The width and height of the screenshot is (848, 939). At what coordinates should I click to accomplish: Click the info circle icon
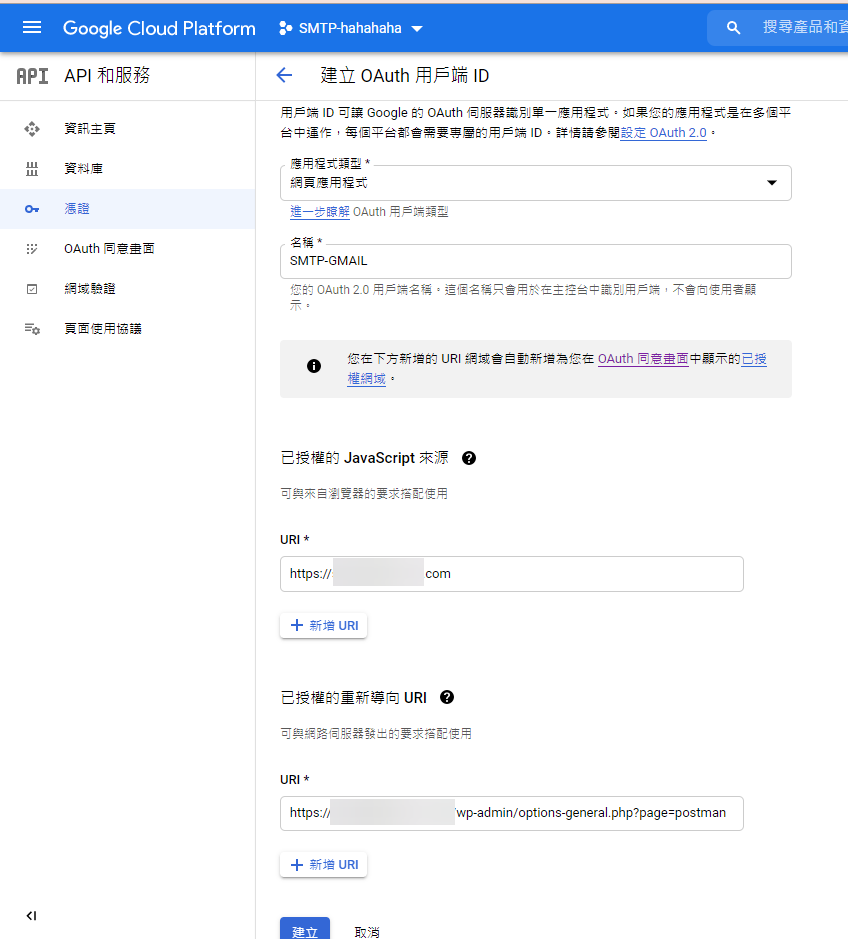(314, 366)
